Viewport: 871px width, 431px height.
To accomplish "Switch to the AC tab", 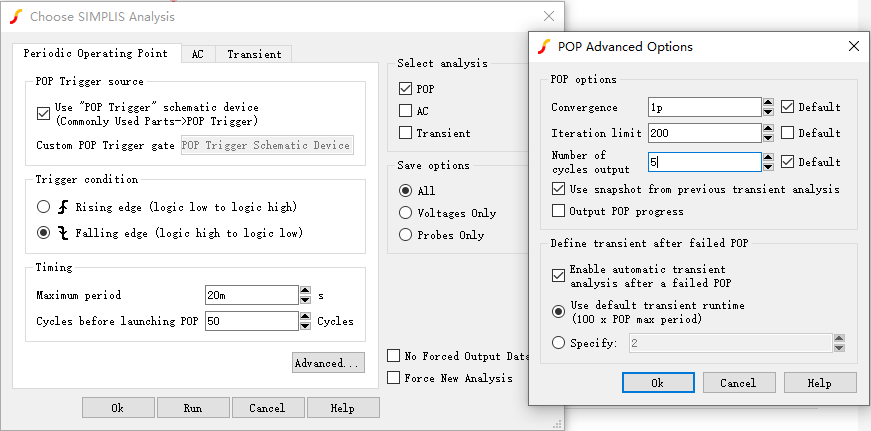I will [198, 54].
